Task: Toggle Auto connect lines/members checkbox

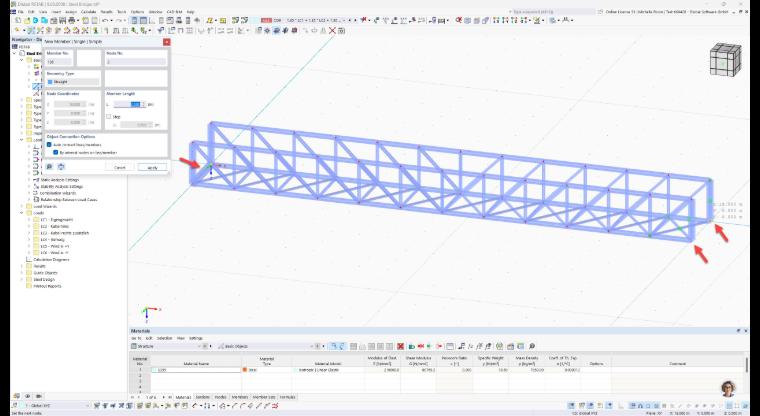Action: tap(49, 144)
